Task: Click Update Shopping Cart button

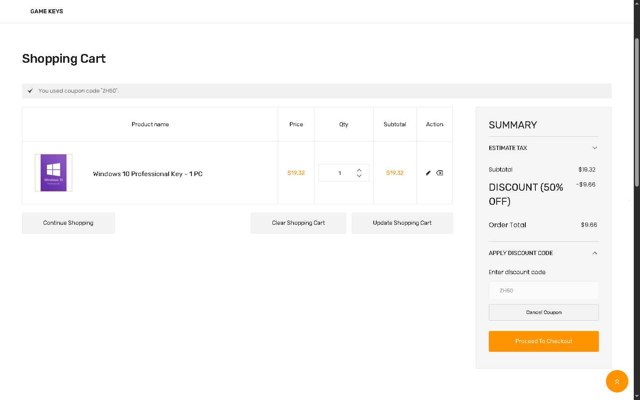Action: pos(402,223)
